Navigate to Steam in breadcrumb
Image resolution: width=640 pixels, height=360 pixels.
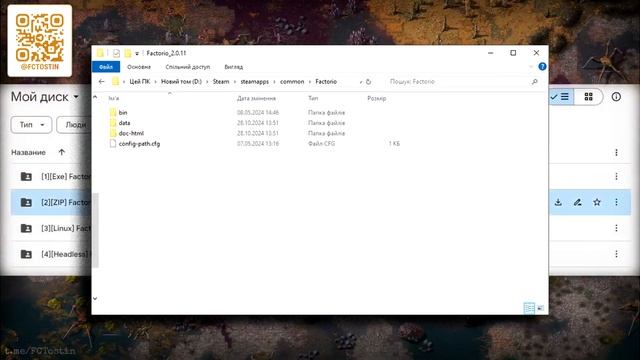tap(221, 82)
